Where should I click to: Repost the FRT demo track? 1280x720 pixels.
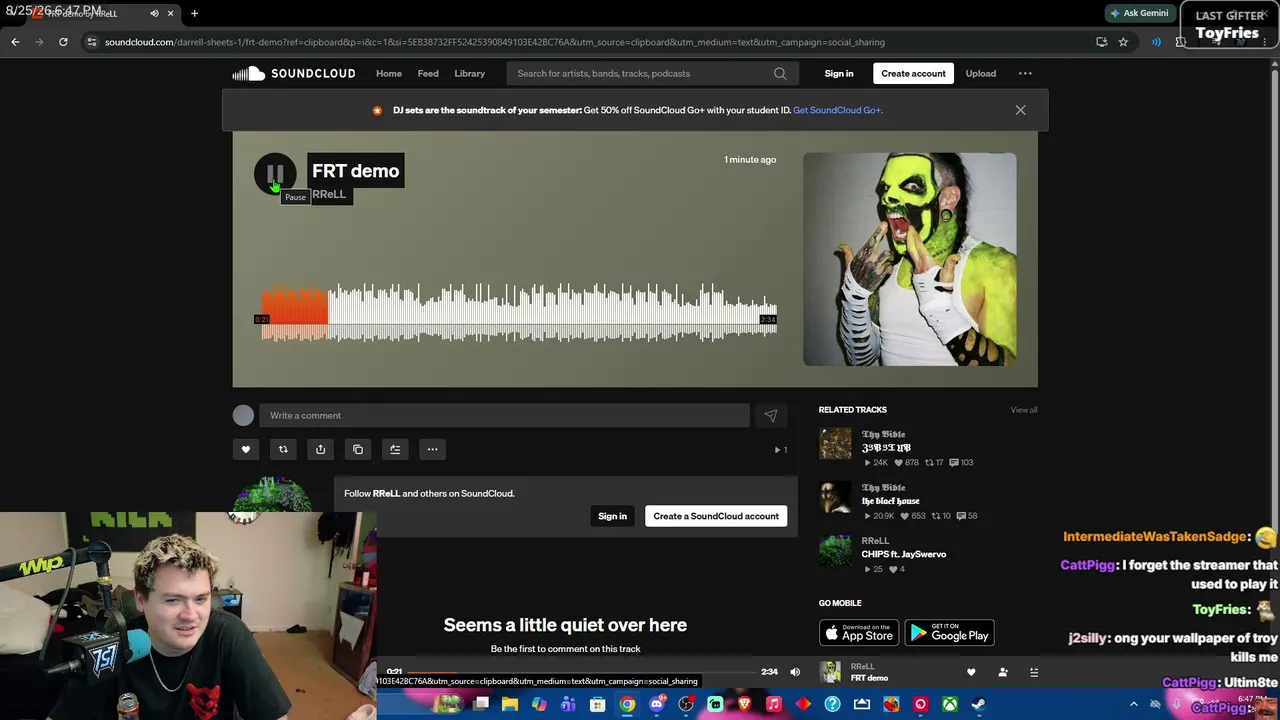click(x=283, y=449)
